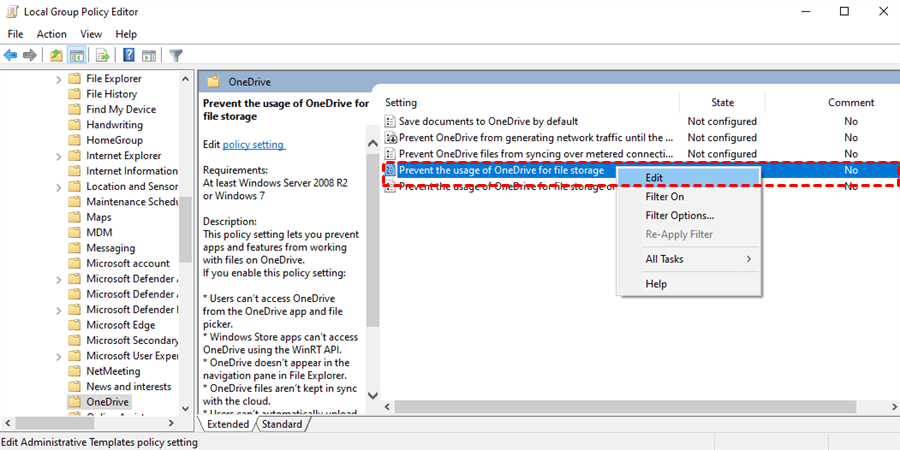
Task: Click the OneDrive folder icon in the tree
Action: pos(75,402)
